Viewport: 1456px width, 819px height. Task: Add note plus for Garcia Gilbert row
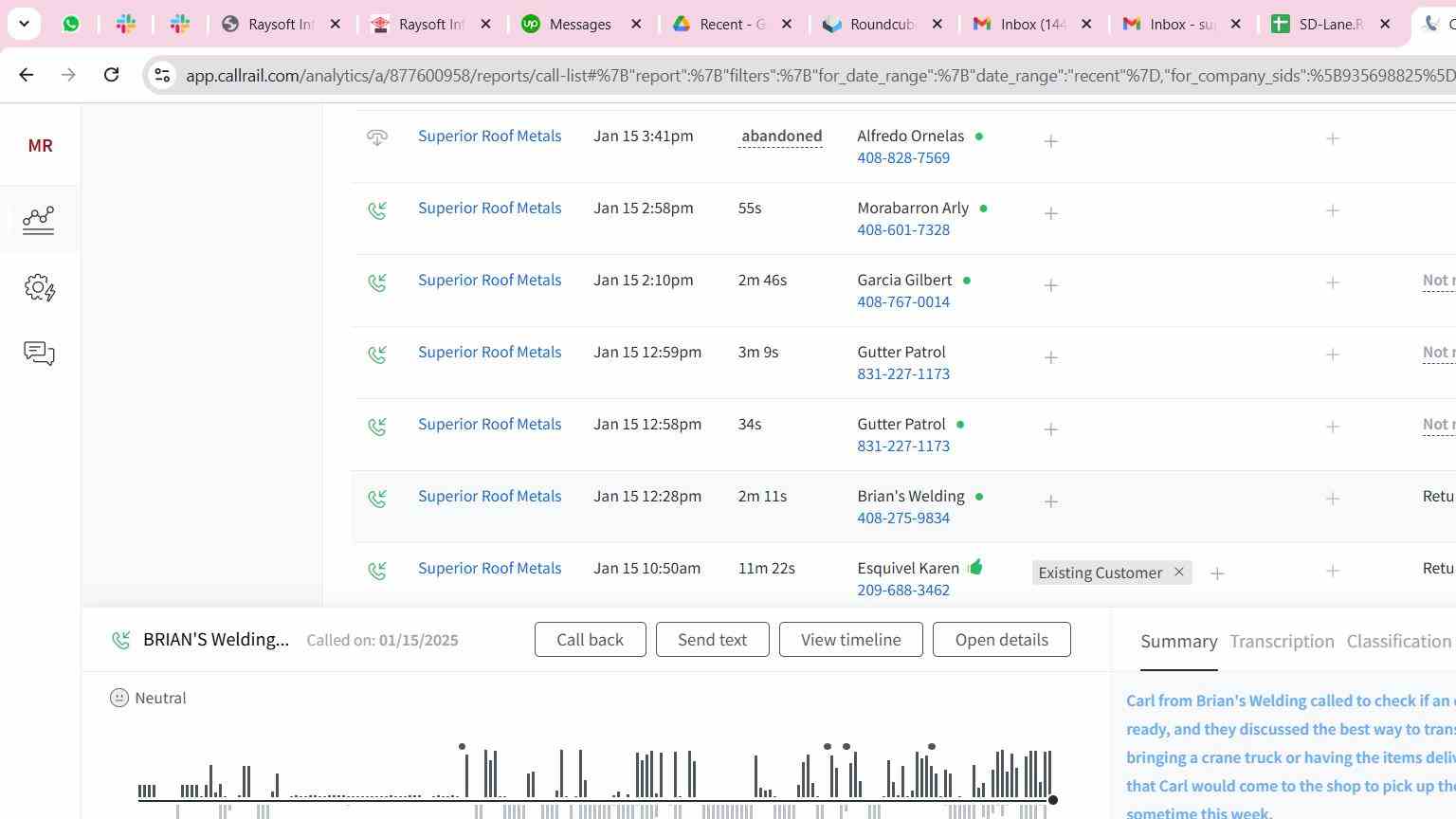1333,282
